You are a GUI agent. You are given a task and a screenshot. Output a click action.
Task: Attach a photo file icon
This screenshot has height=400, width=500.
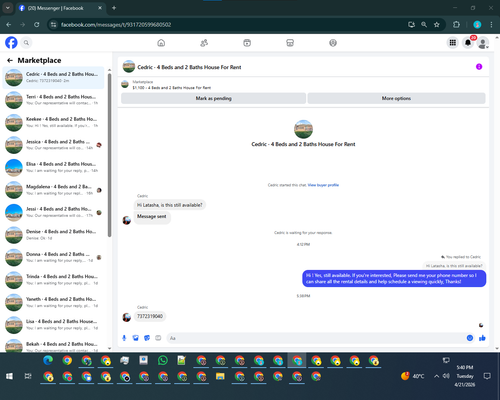(135, 338)
